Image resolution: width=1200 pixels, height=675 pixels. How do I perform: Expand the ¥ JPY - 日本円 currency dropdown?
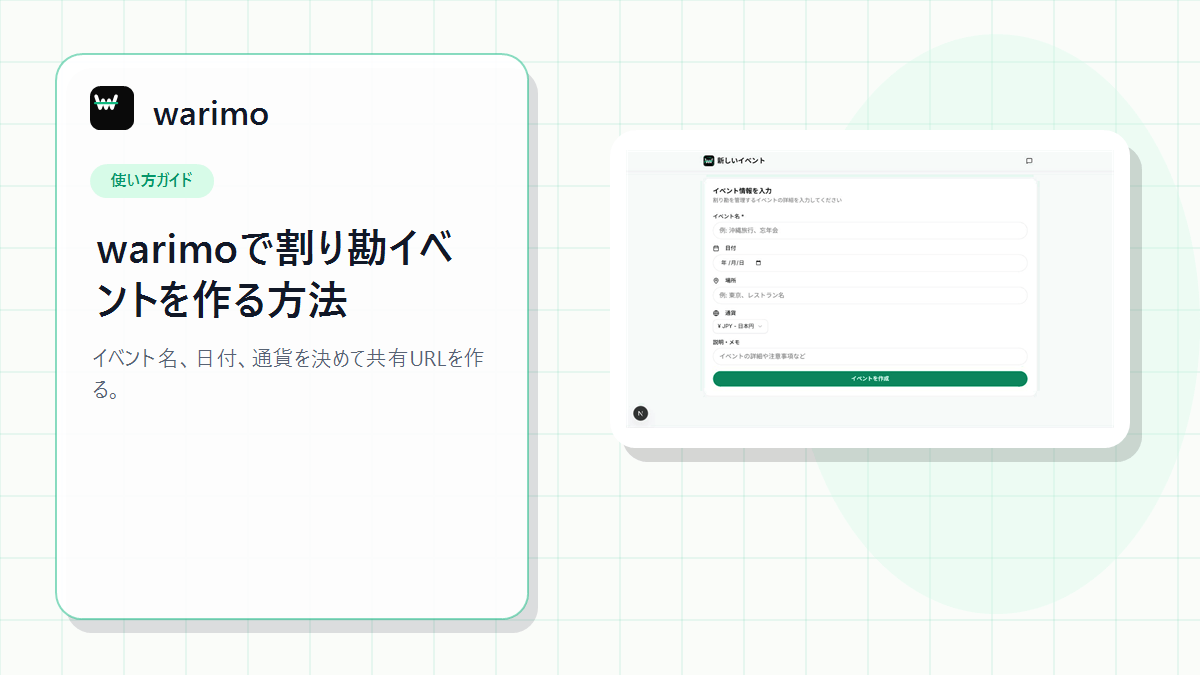pos(740,326)
